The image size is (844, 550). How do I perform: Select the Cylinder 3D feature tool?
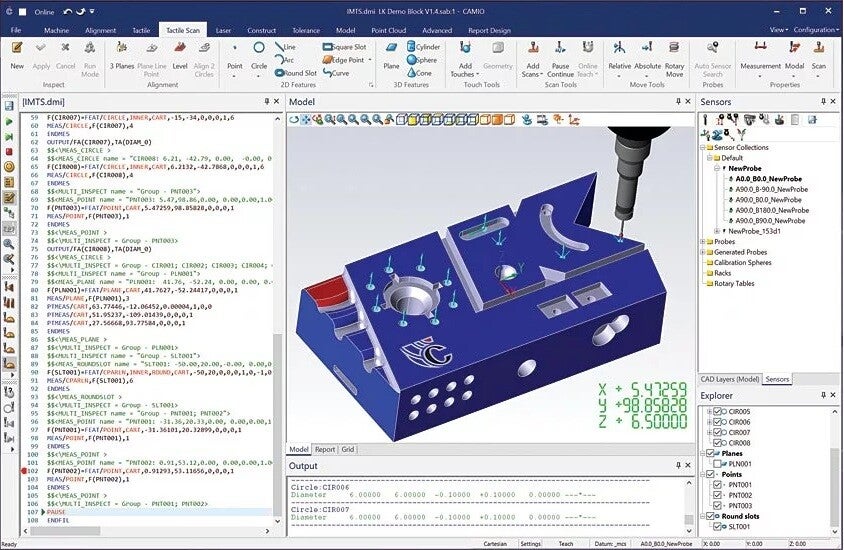[424, 46]
